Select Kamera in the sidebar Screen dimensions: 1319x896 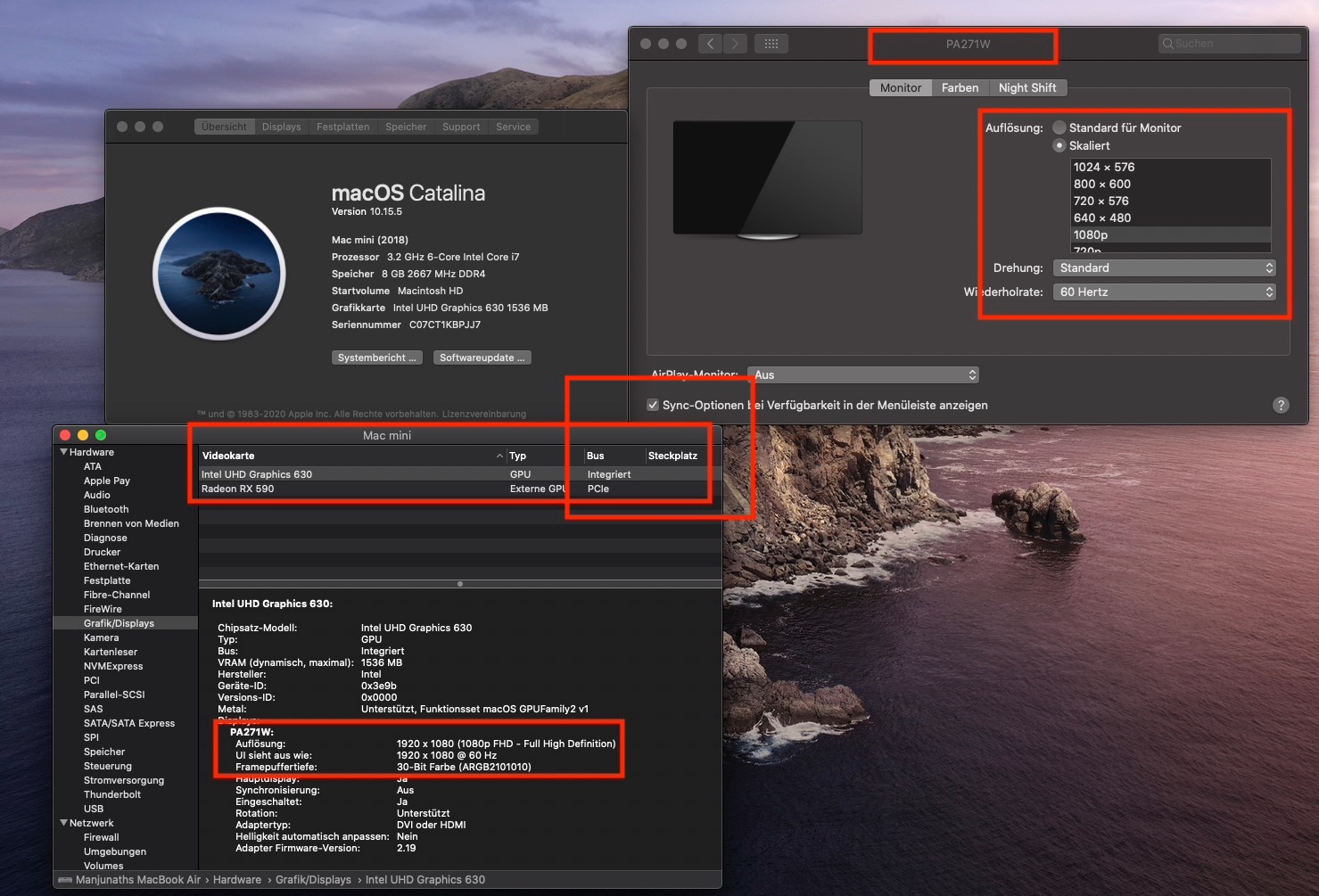(x=101, y=637)
